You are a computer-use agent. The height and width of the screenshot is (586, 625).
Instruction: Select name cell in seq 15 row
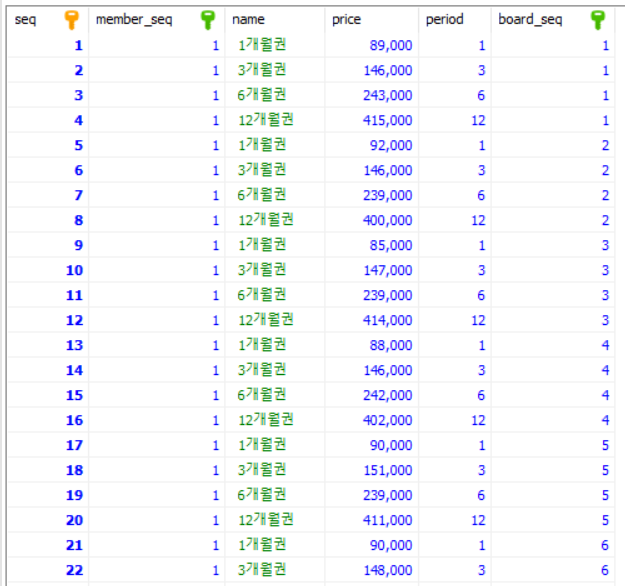click(x=275, y=395)
